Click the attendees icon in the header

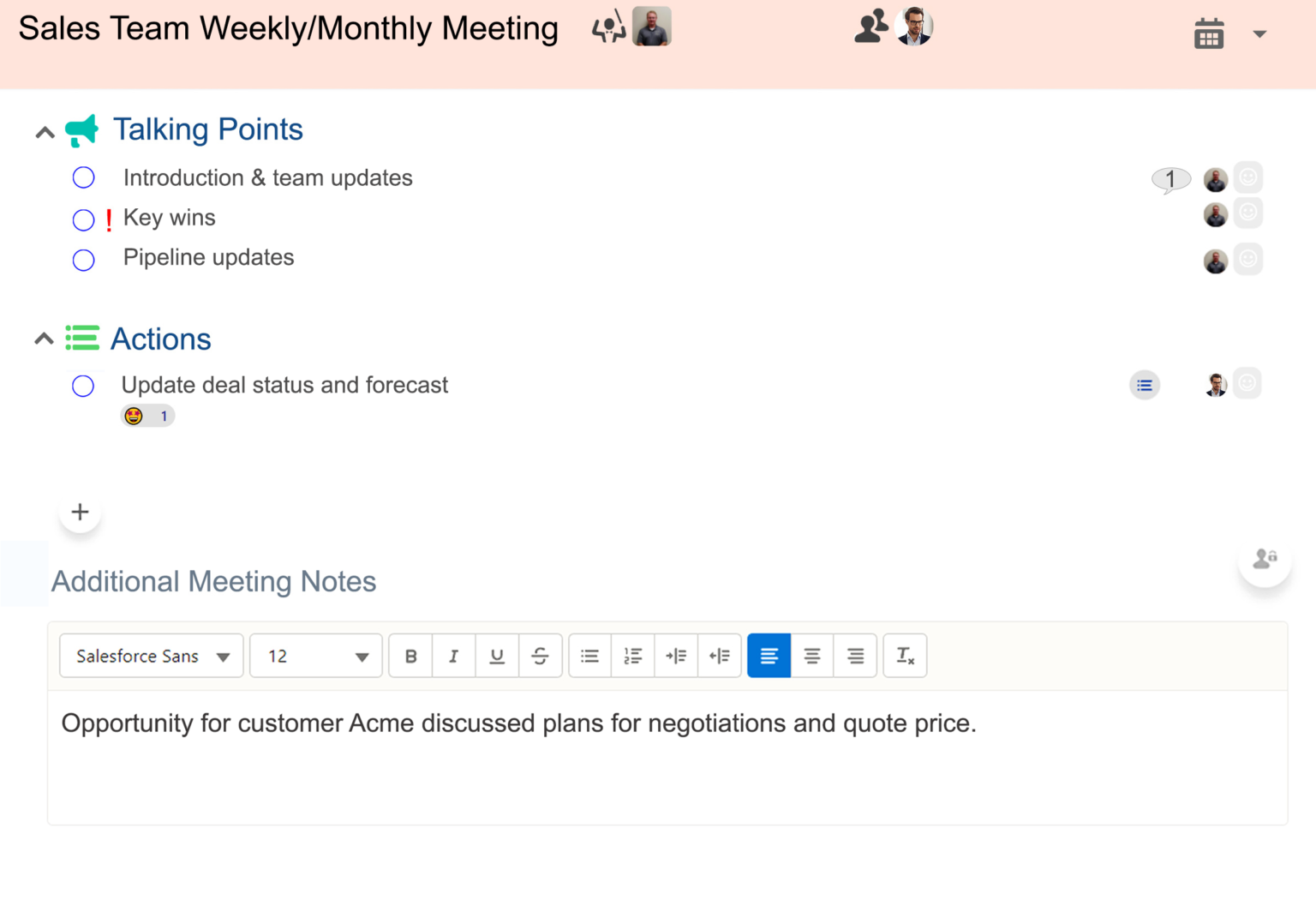pos(870,26)
